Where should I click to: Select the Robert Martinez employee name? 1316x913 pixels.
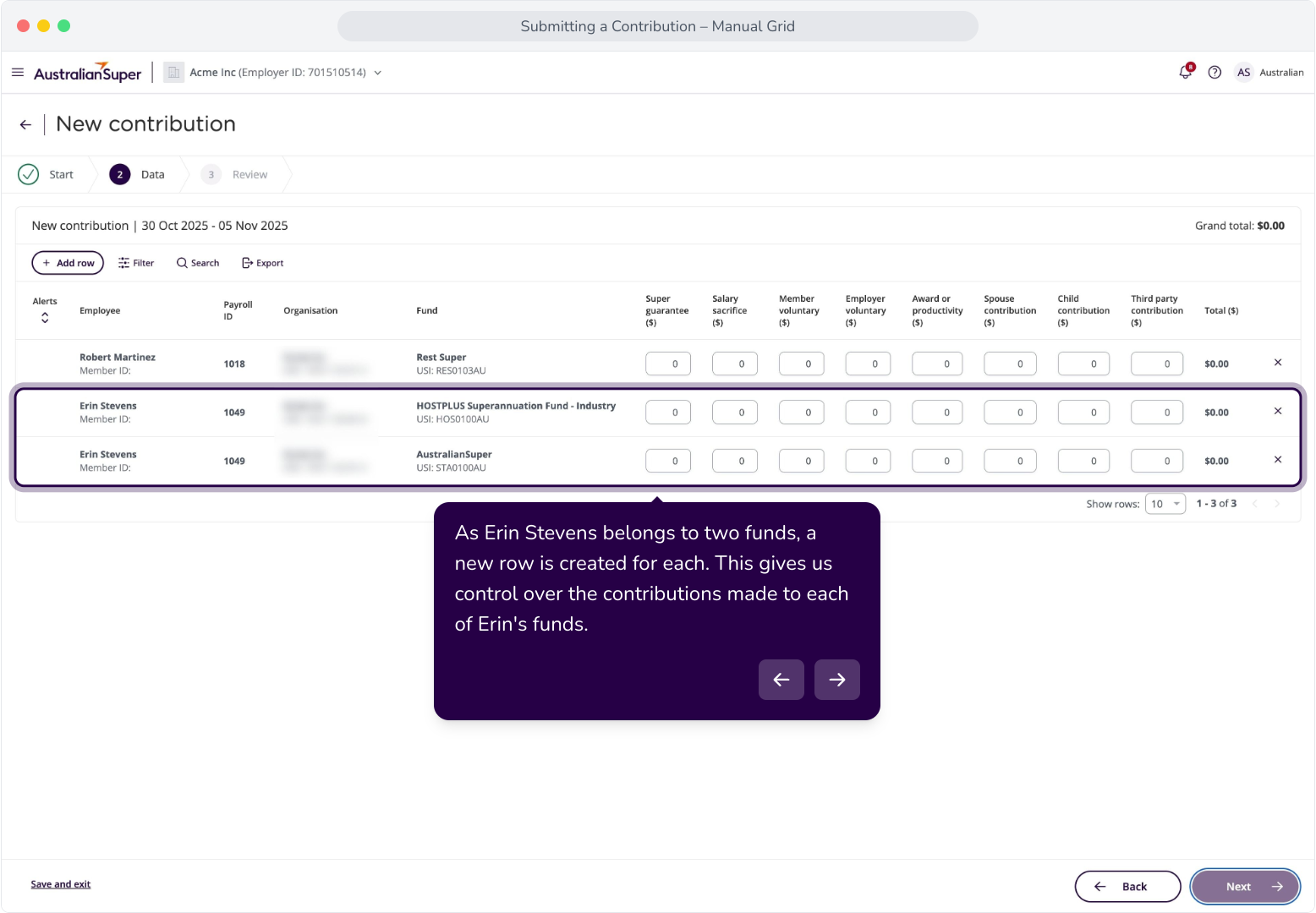coord(118,358)
